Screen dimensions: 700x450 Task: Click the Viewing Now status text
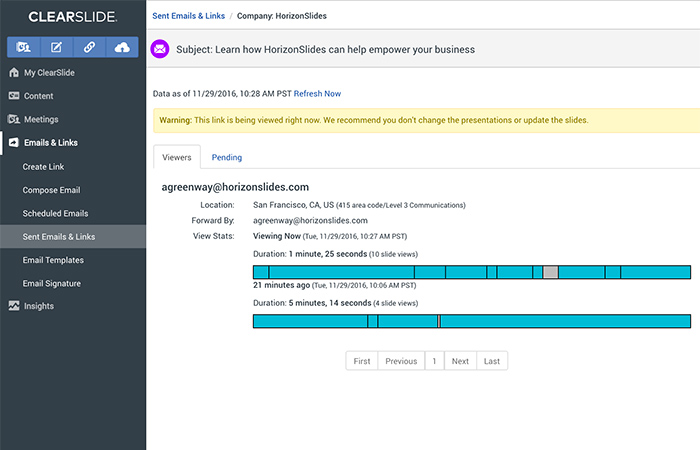pyautogui.click(x=277, y=236)
